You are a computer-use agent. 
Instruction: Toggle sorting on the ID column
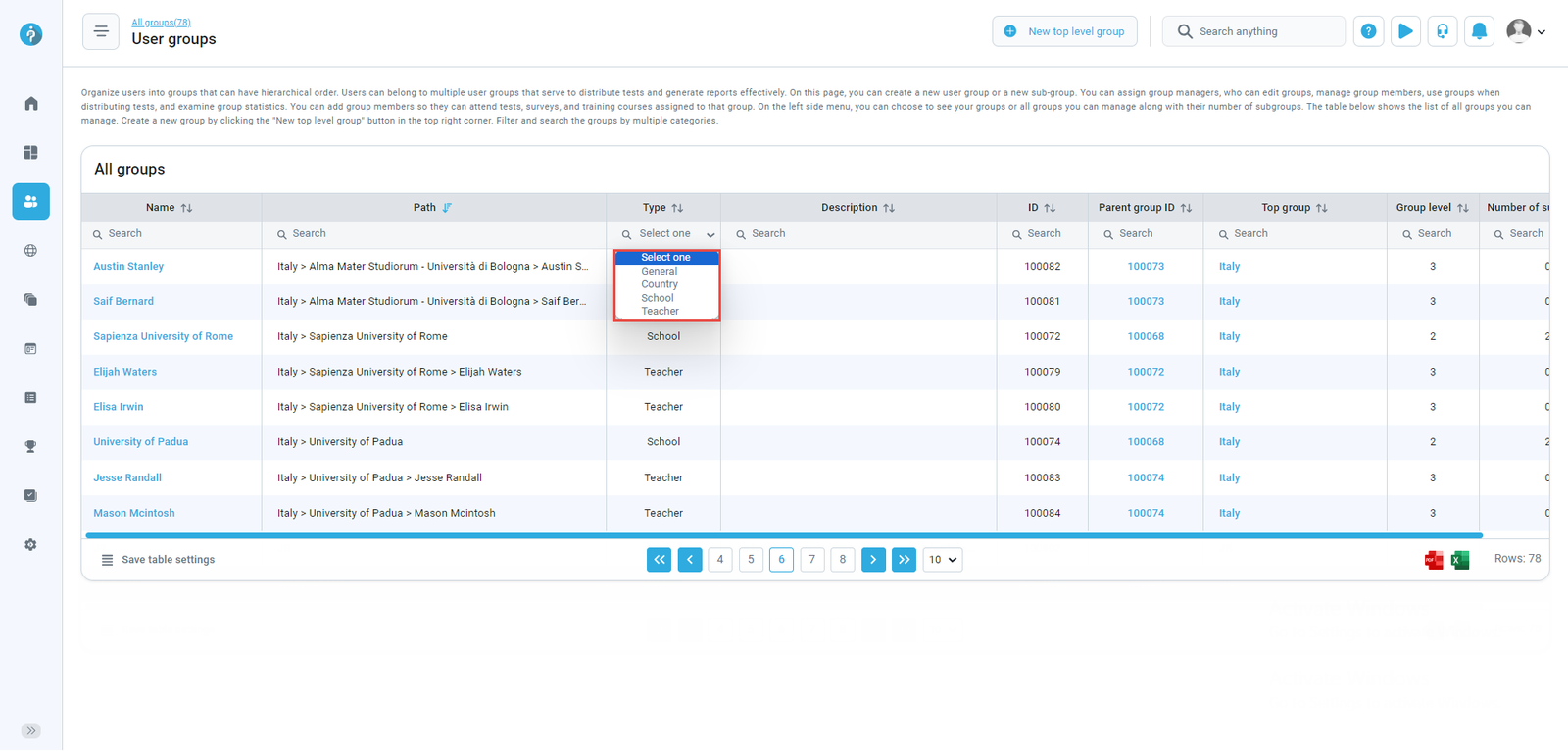pyautogui.click(x=1050, y=208)
